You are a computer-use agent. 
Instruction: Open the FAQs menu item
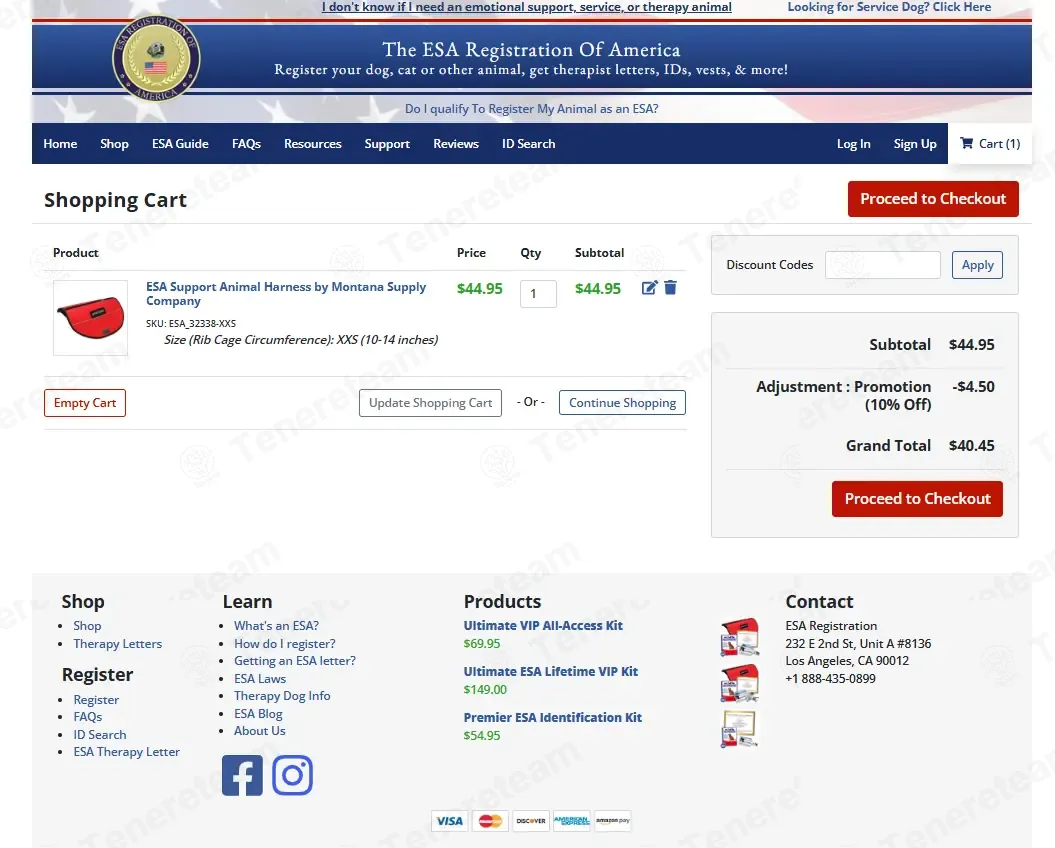click(x=246, y=144)
